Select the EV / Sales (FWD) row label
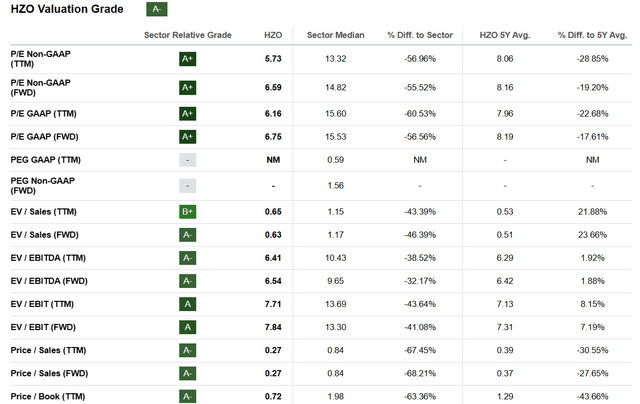Viewport: 640px width, 404px height. (x=44, y=235)
